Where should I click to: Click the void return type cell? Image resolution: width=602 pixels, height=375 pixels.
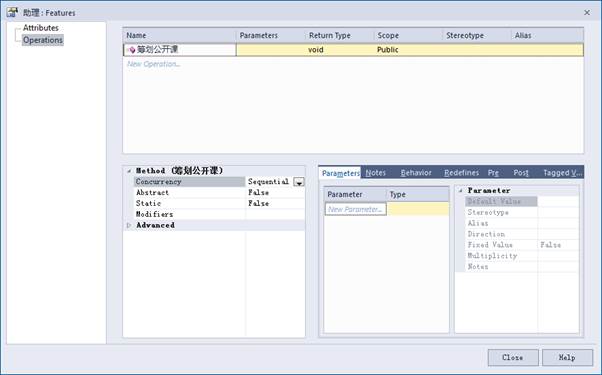(316, 50)
